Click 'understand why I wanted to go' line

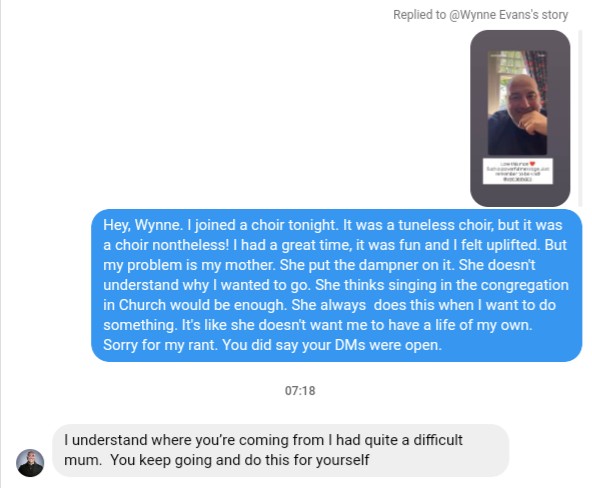(207, 285)
